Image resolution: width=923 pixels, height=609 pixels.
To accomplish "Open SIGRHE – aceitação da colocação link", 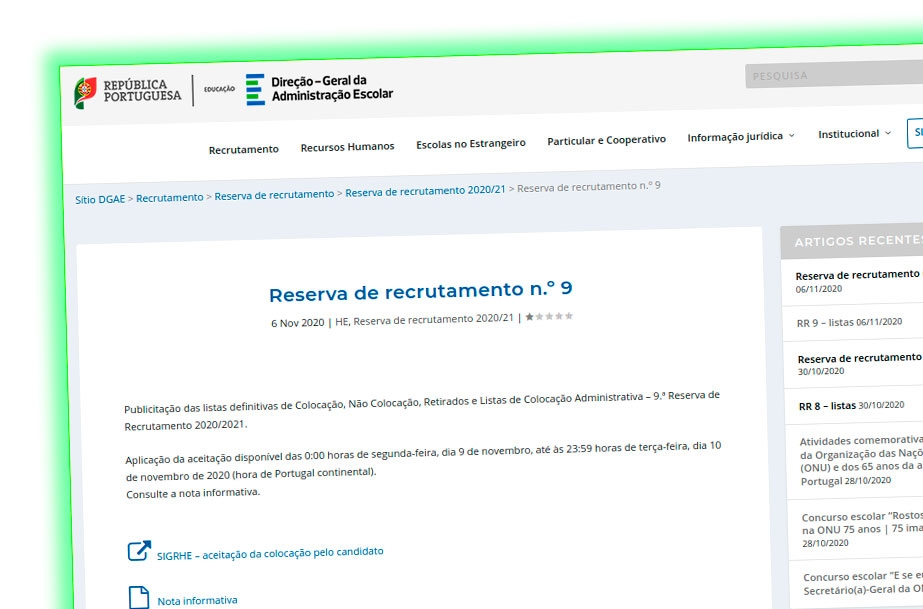I will [x=270, y=551].
